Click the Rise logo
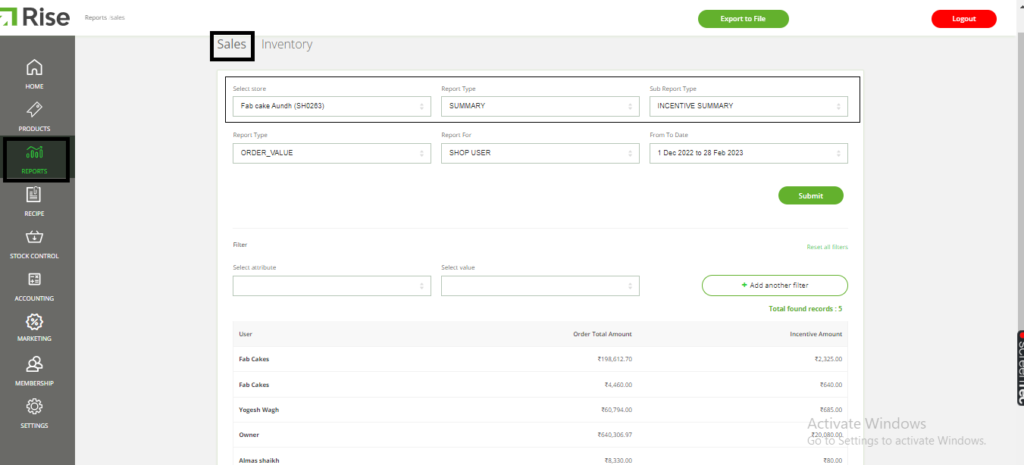This screenshot has width=1024, height=465. click(x=37, y=17)
